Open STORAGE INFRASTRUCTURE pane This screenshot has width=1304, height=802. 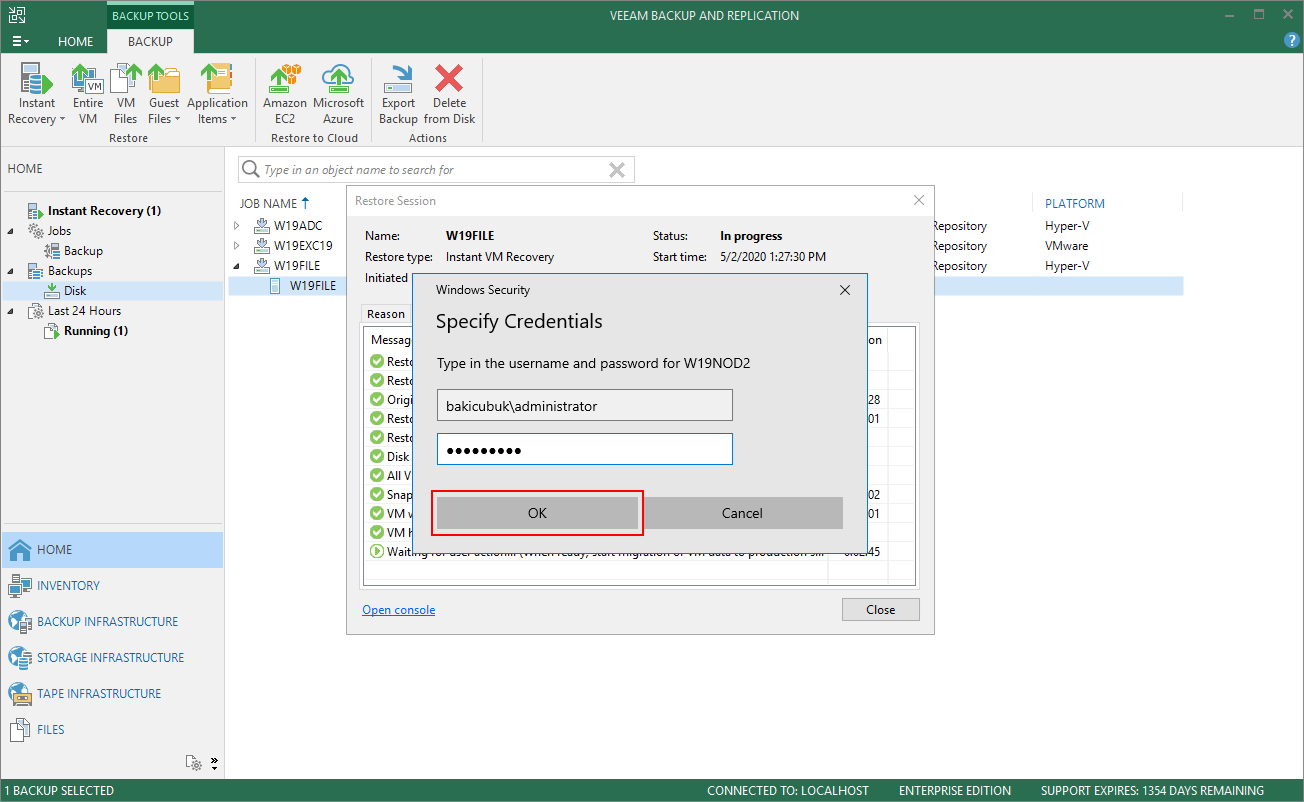point(111,658)
